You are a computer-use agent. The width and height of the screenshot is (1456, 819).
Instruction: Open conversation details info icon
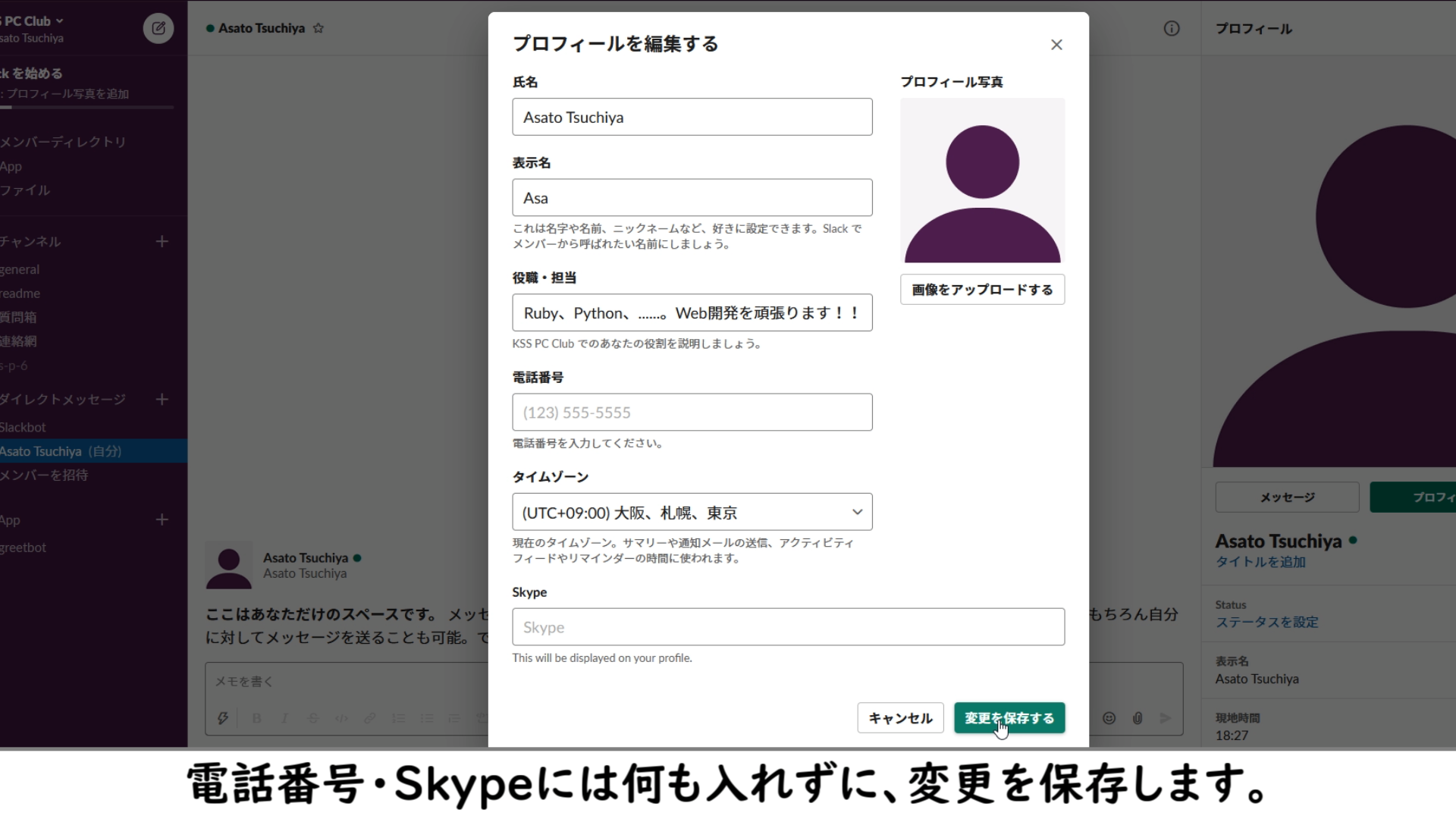tap(1172, 29)
